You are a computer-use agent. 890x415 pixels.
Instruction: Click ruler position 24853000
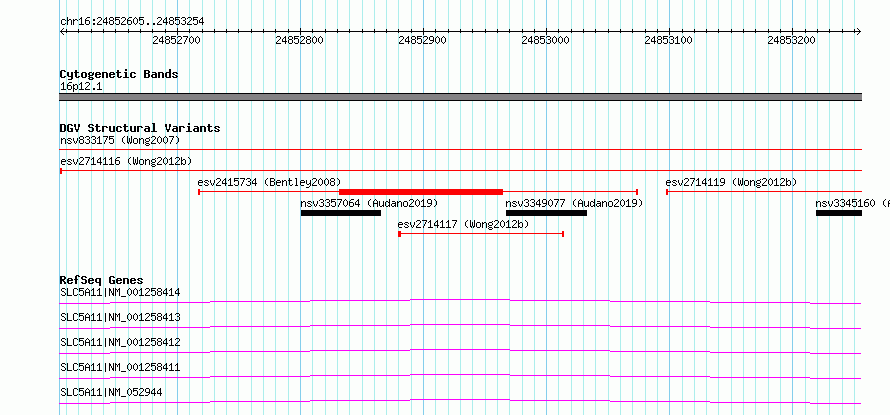pos(545,40)
